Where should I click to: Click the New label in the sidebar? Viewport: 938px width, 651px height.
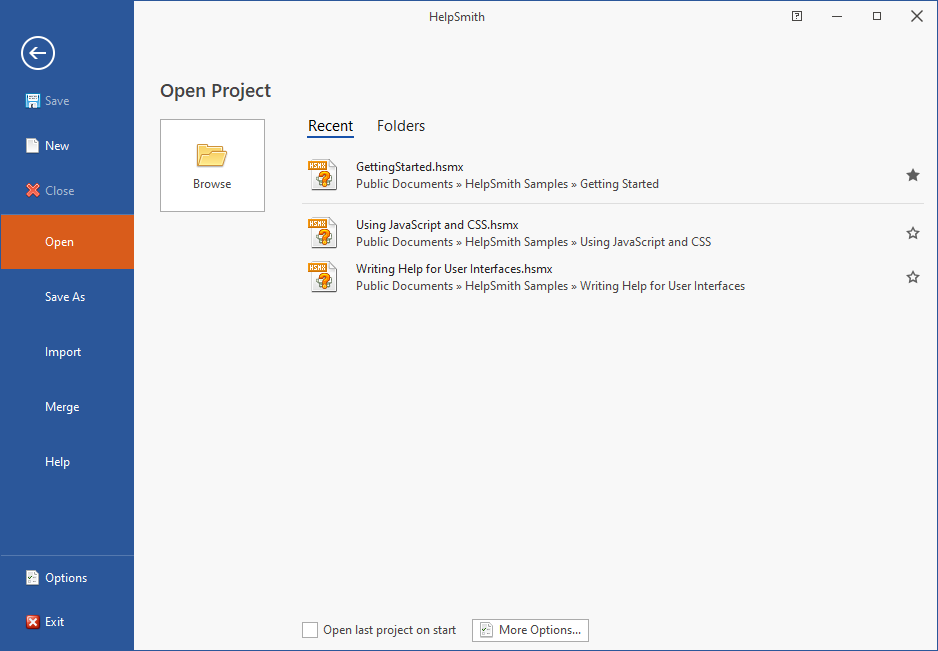[57, 145]
